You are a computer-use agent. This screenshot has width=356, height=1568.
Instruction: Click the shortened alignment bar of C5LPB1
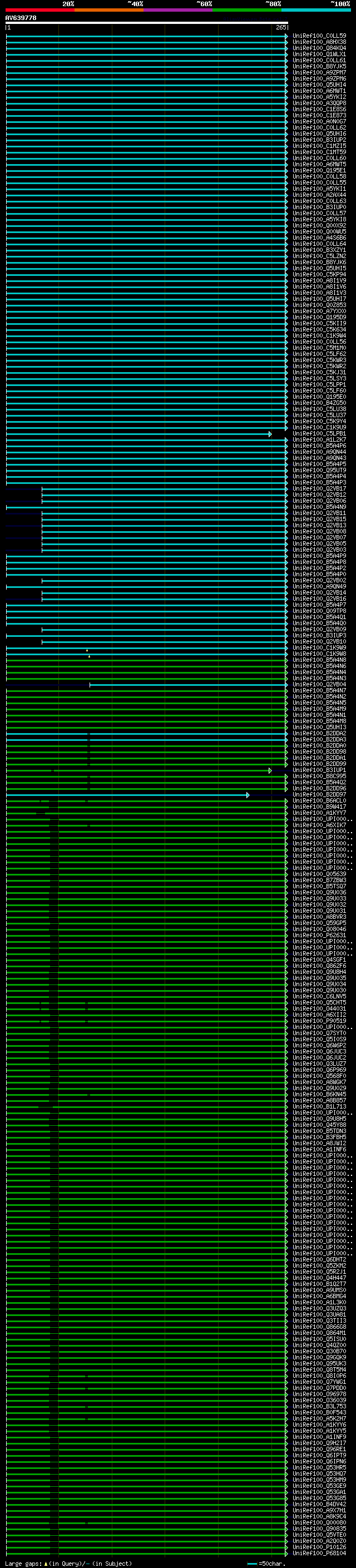139,434
